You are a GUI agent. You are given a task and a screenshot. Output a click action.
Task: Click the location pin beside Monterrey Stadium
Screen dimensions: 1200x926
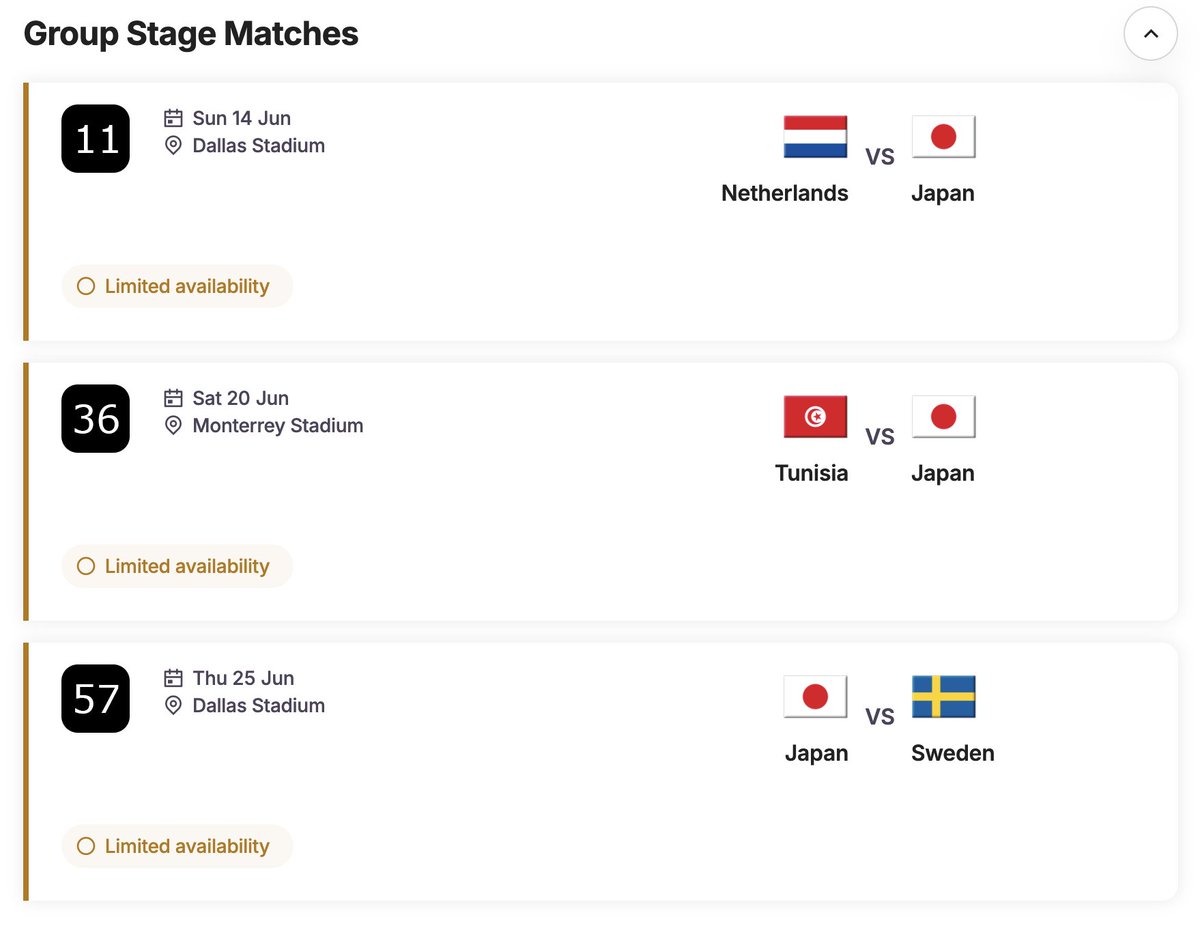pyautogui.click(x=173, y=426)
